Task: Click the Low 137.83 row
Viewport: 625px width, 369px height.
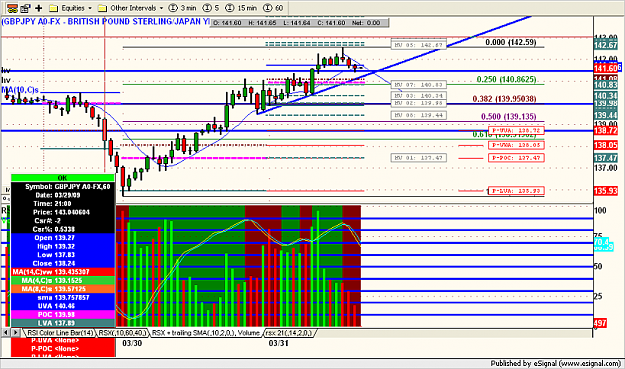Action: coord(63,255)
